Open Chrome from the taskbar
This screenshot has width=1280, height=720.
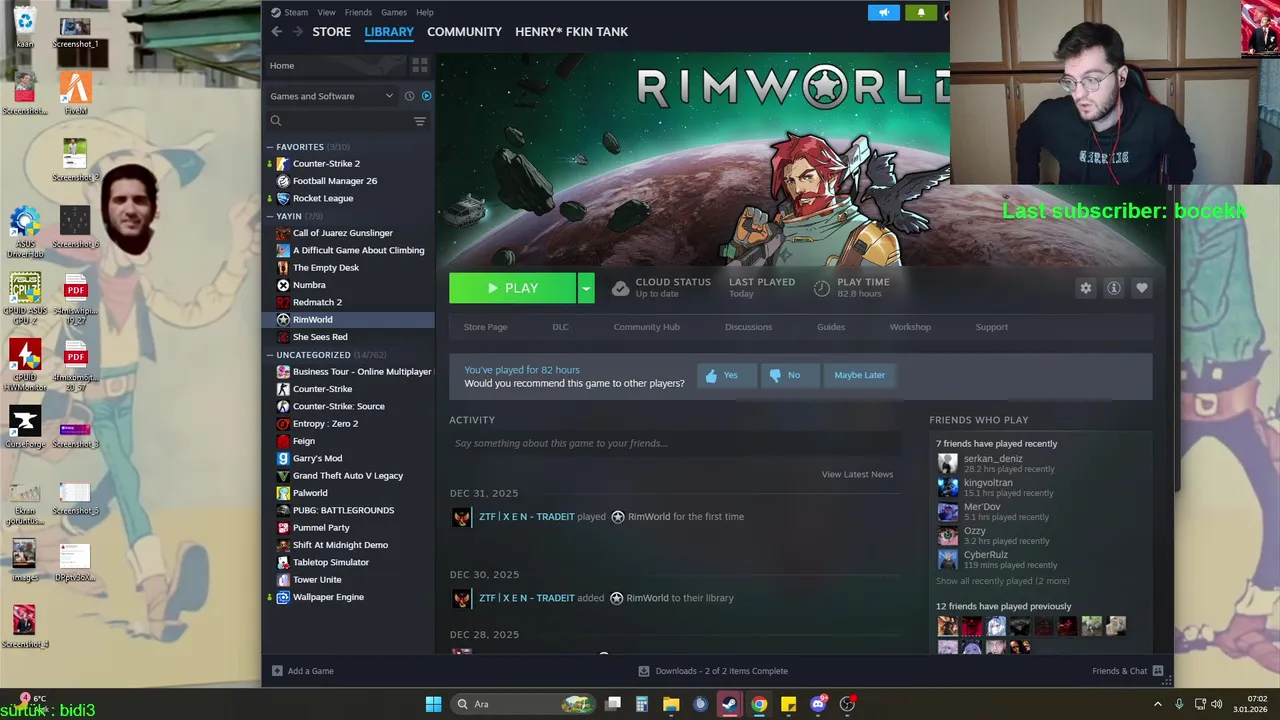click(x=759, y=704)
